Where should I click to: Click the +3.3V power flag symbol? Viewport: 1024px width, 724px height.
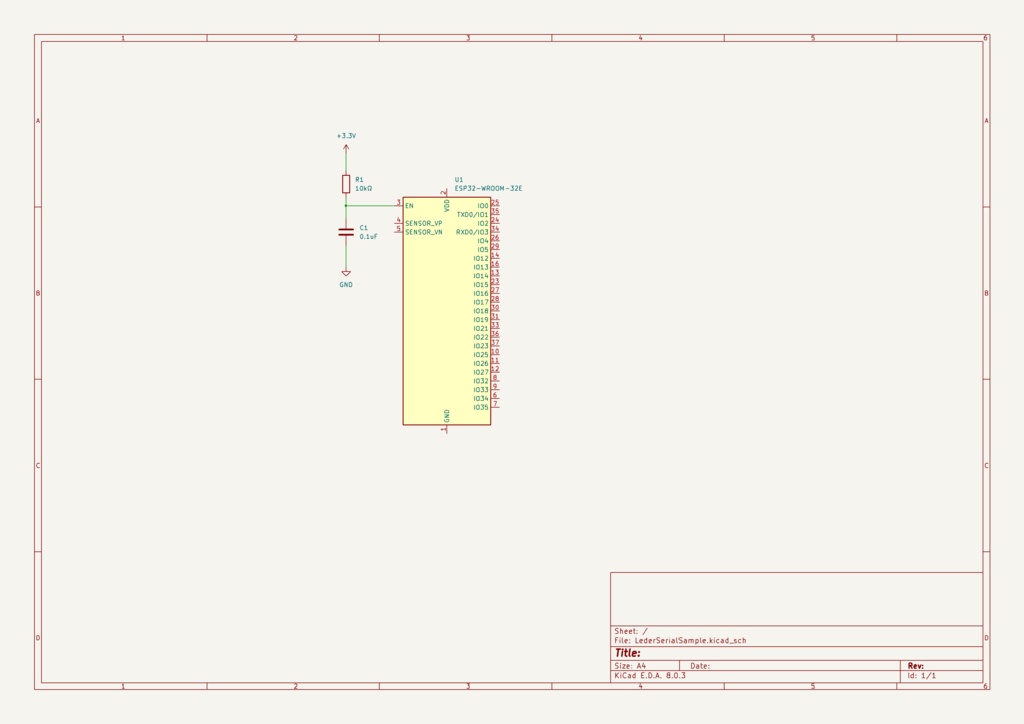tap(345, 140)
